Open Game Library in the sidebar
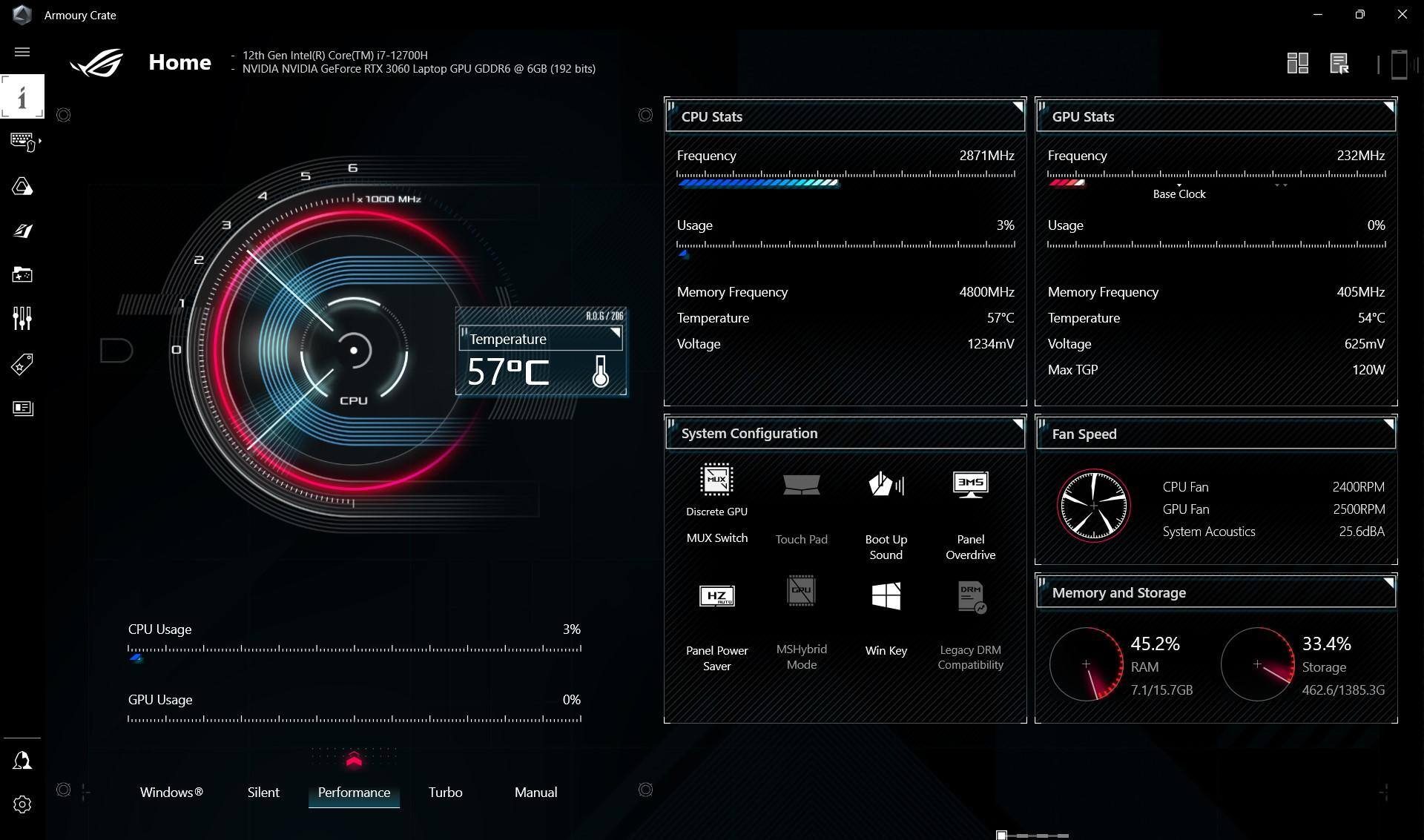Viewport: 1424px width, 840px height. (22, 275)
